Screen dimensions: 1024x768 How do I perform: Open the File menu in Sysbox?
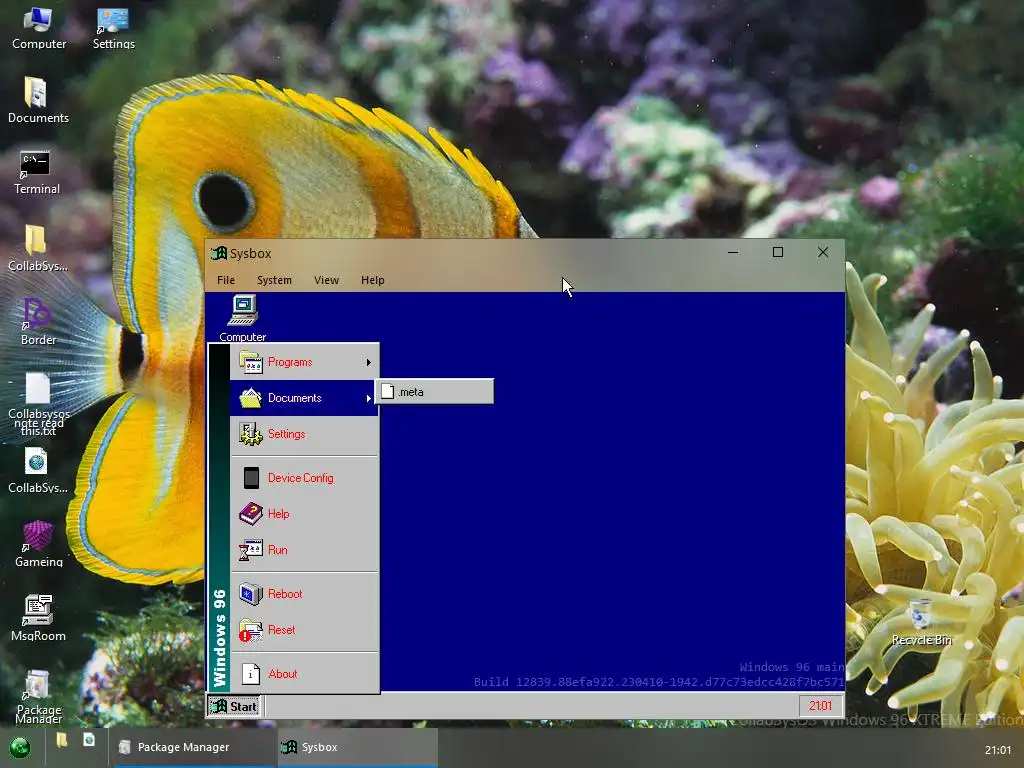[x=226, y=280]
